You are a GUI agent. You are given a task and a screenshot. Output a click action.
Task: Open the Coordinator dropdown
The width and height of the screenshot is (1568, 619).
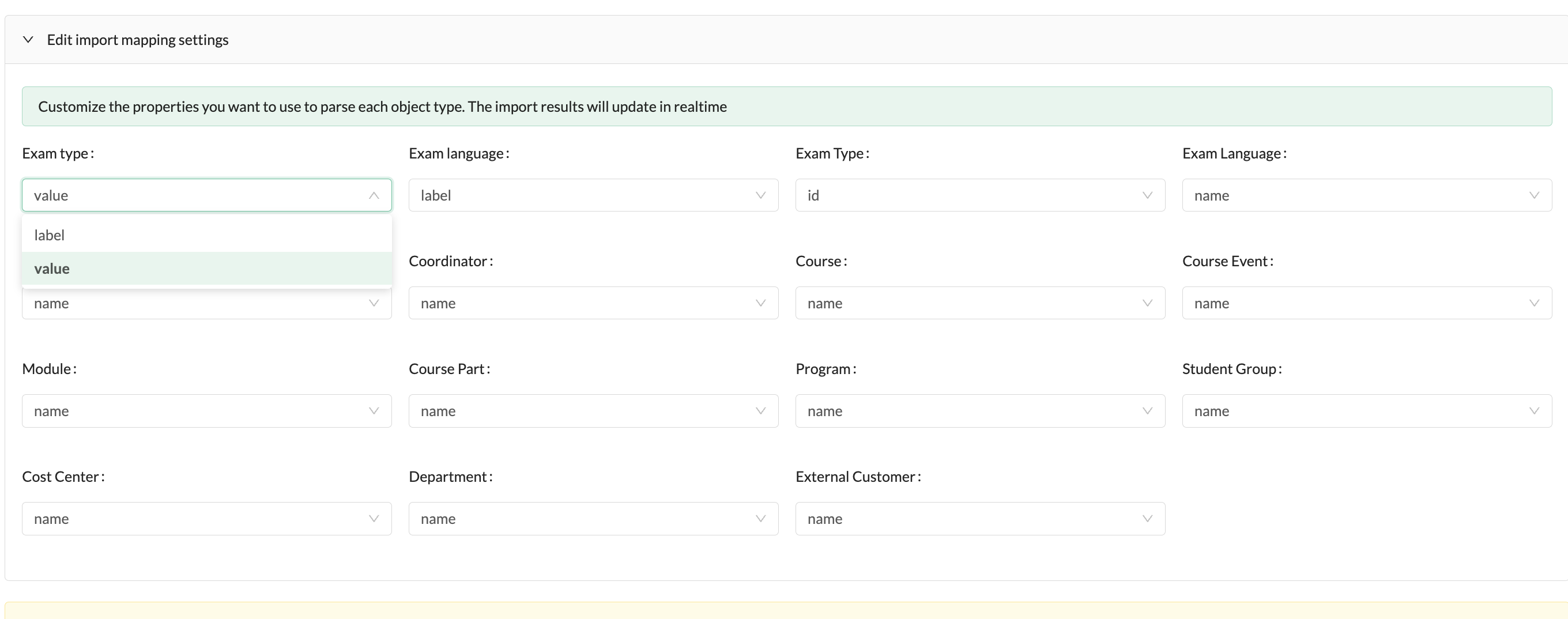594,303
